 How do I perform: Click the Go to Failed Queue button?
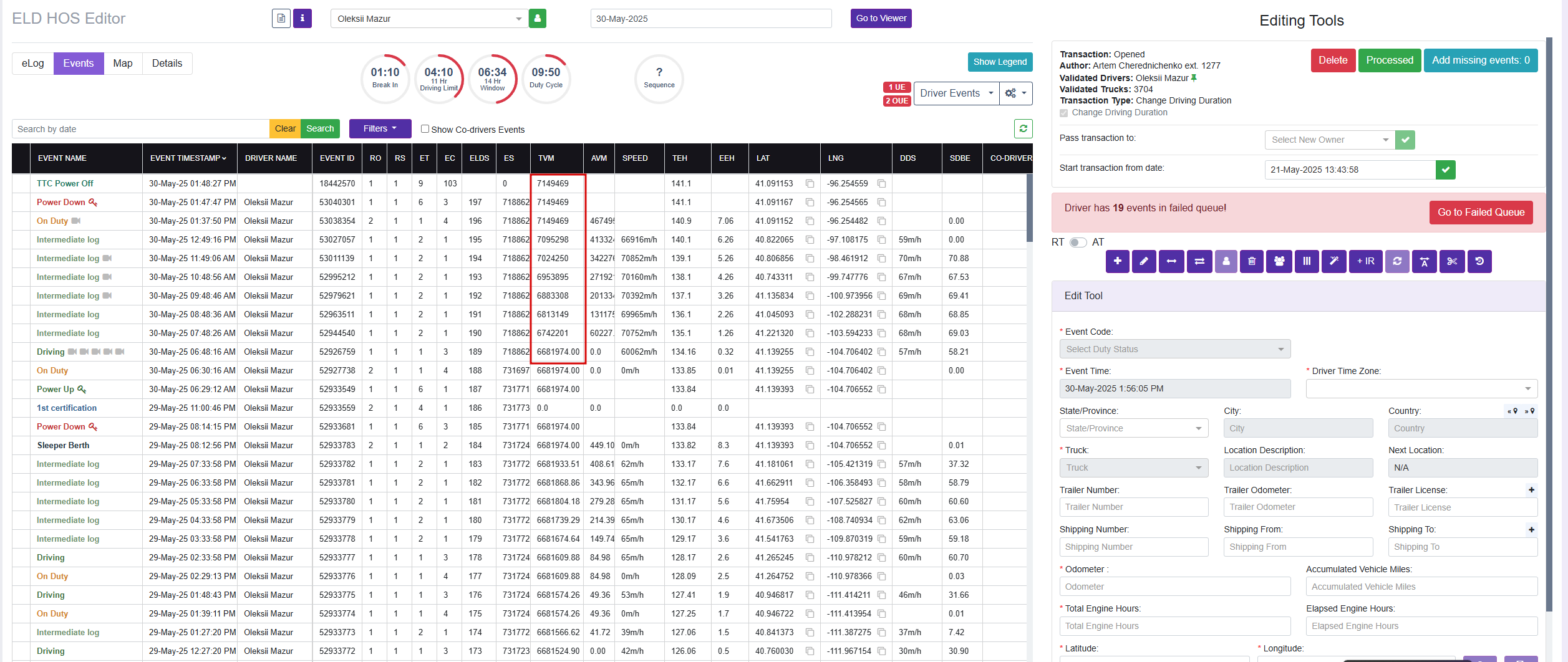[x=1481, y=213]
